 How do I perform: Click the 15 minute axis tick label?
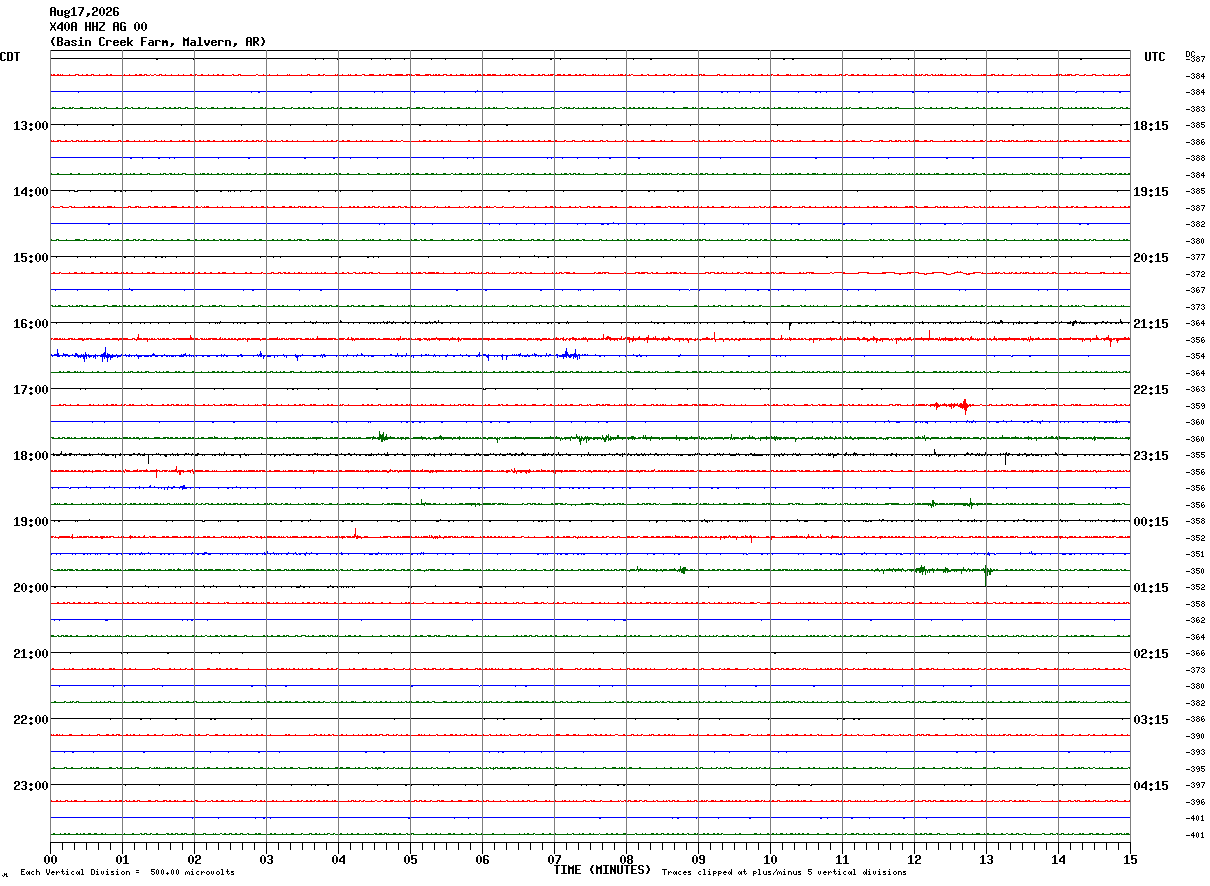click(1130, 859)
